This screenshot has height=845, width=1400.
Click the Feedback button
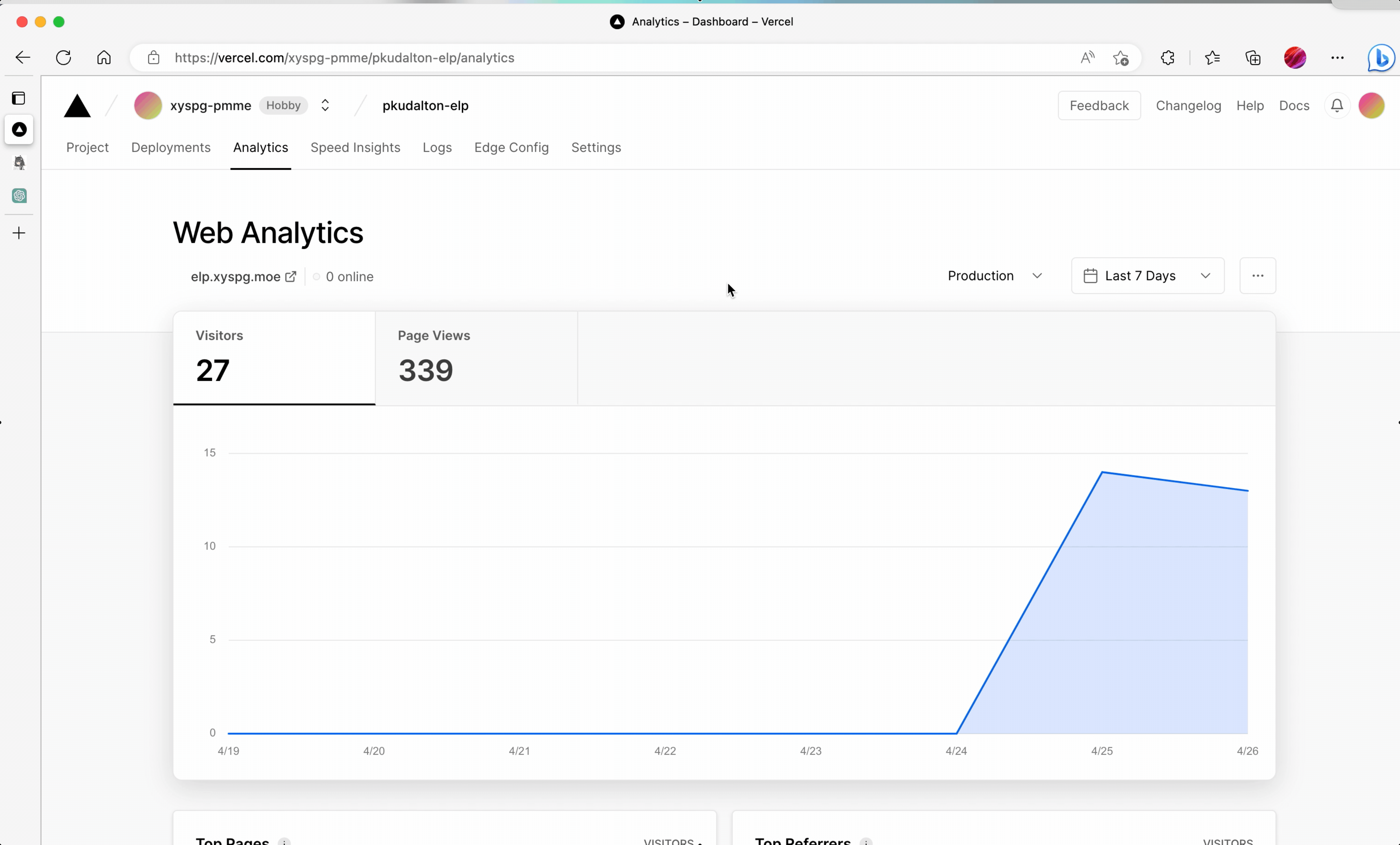[x=1098, y=106]
